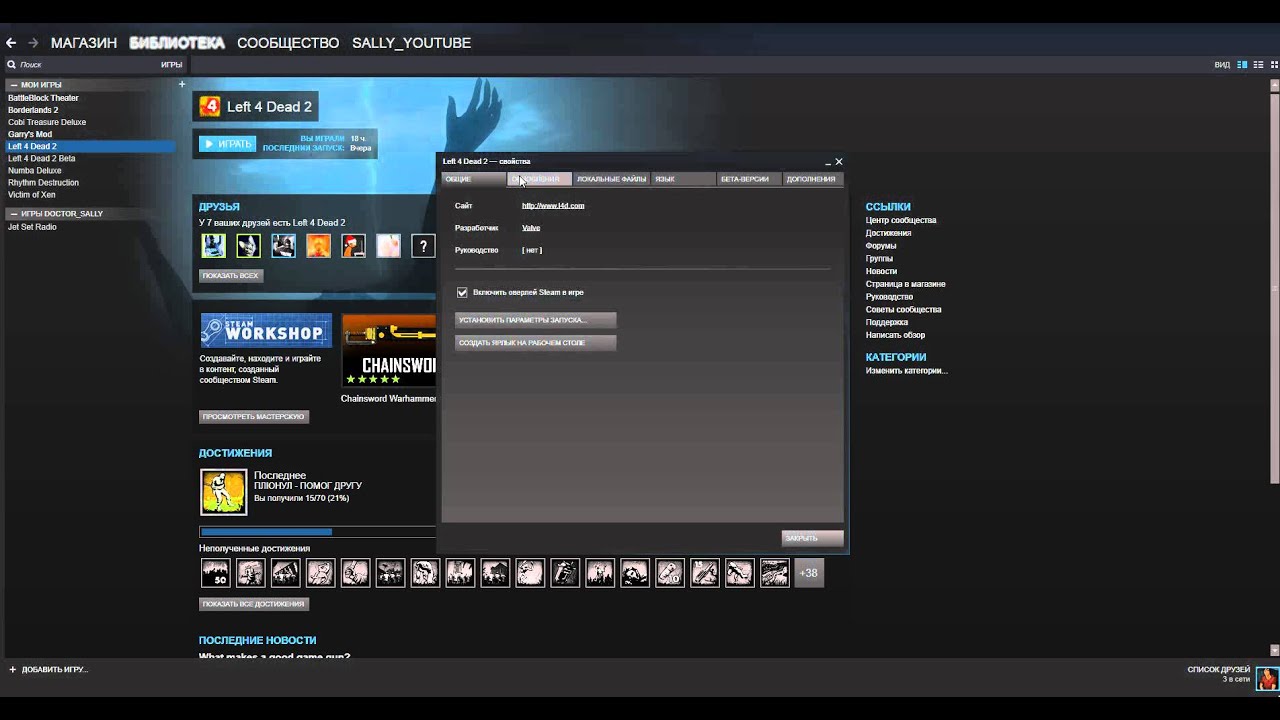
Task: Open the Valve developer link
Action: (x=531, y=228)
